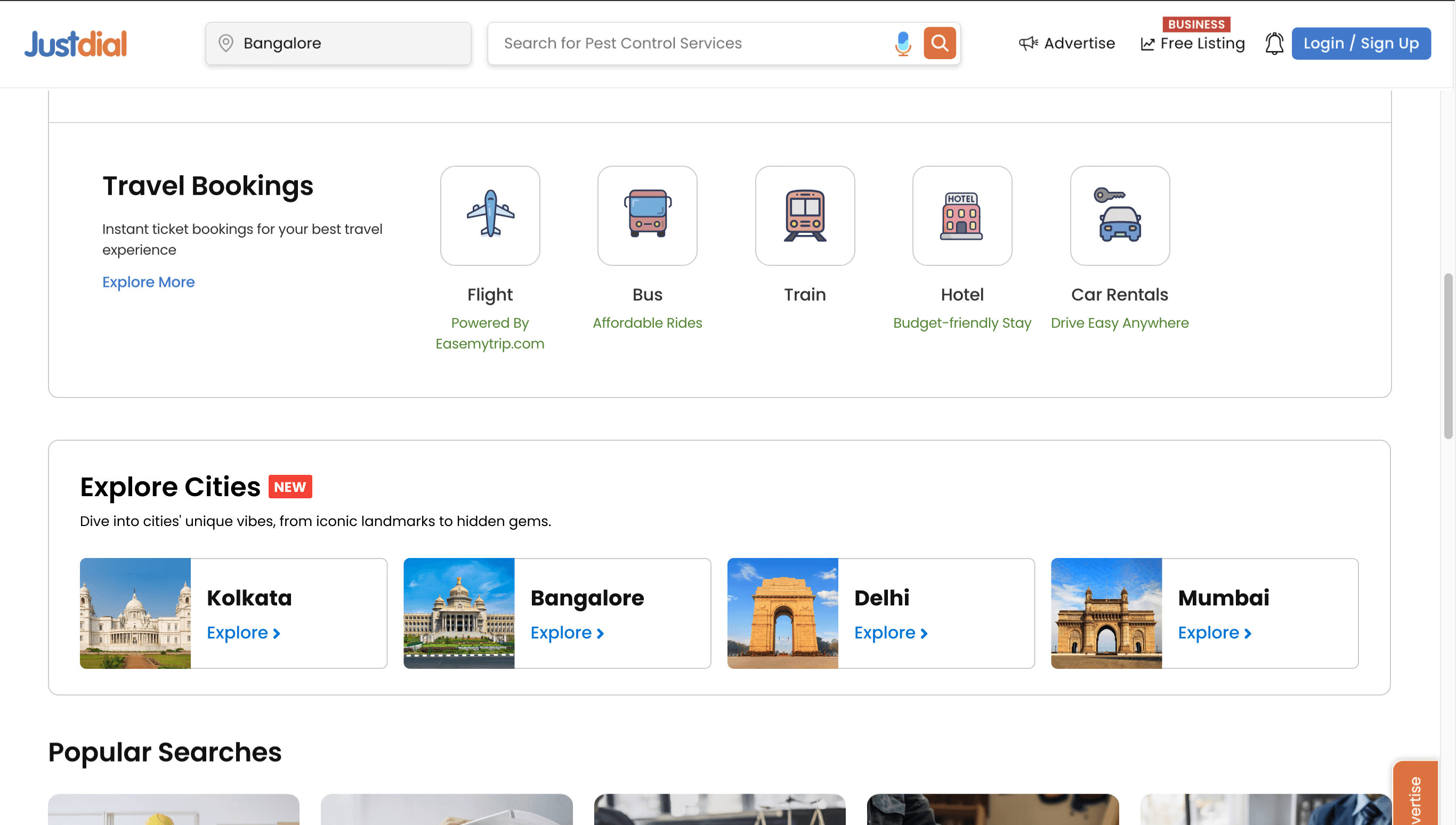Open the Bus booking icon

point(647,215)
